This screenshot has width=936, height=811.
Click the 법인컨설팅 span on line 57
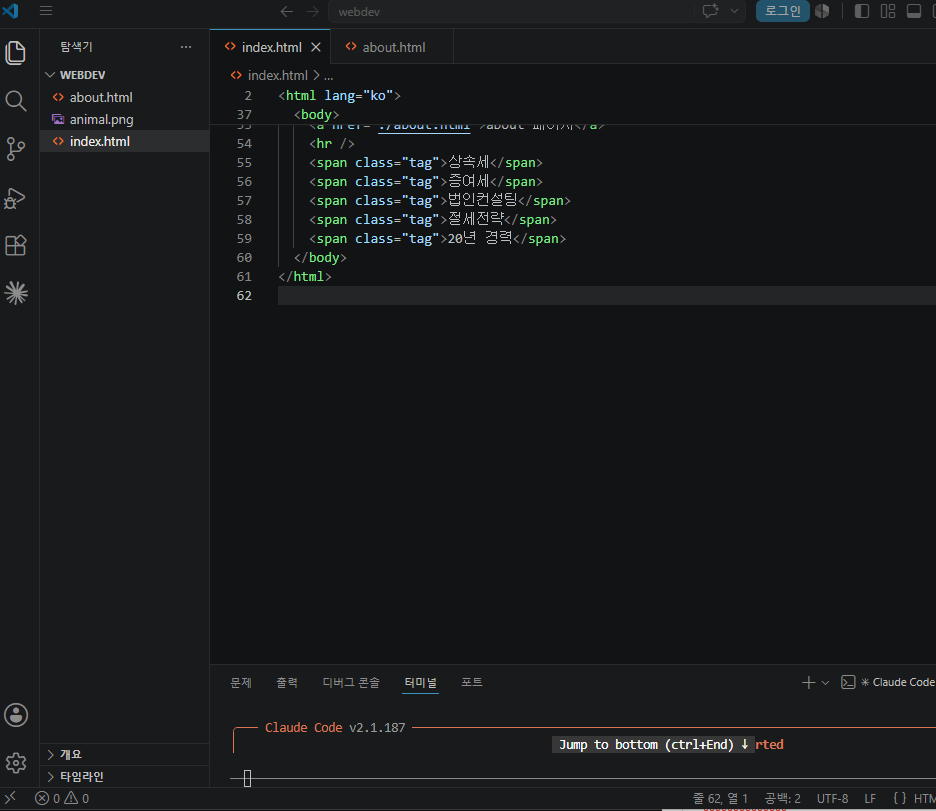[439, 201]
